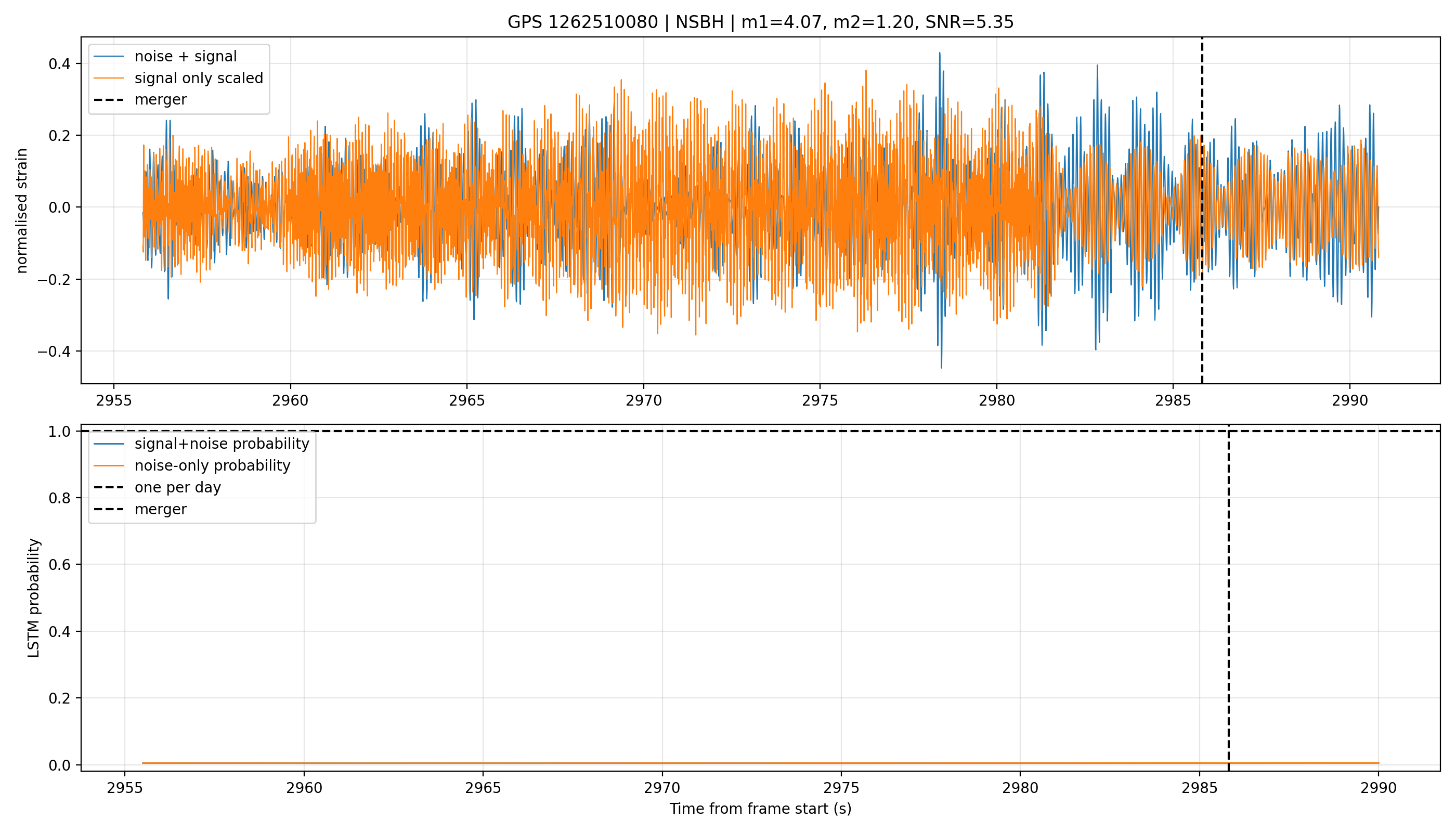Viewport: 1456px width, 832px height.
Task: Click the flat orange probability line near 0.0
Action: [x=760, y=763]
